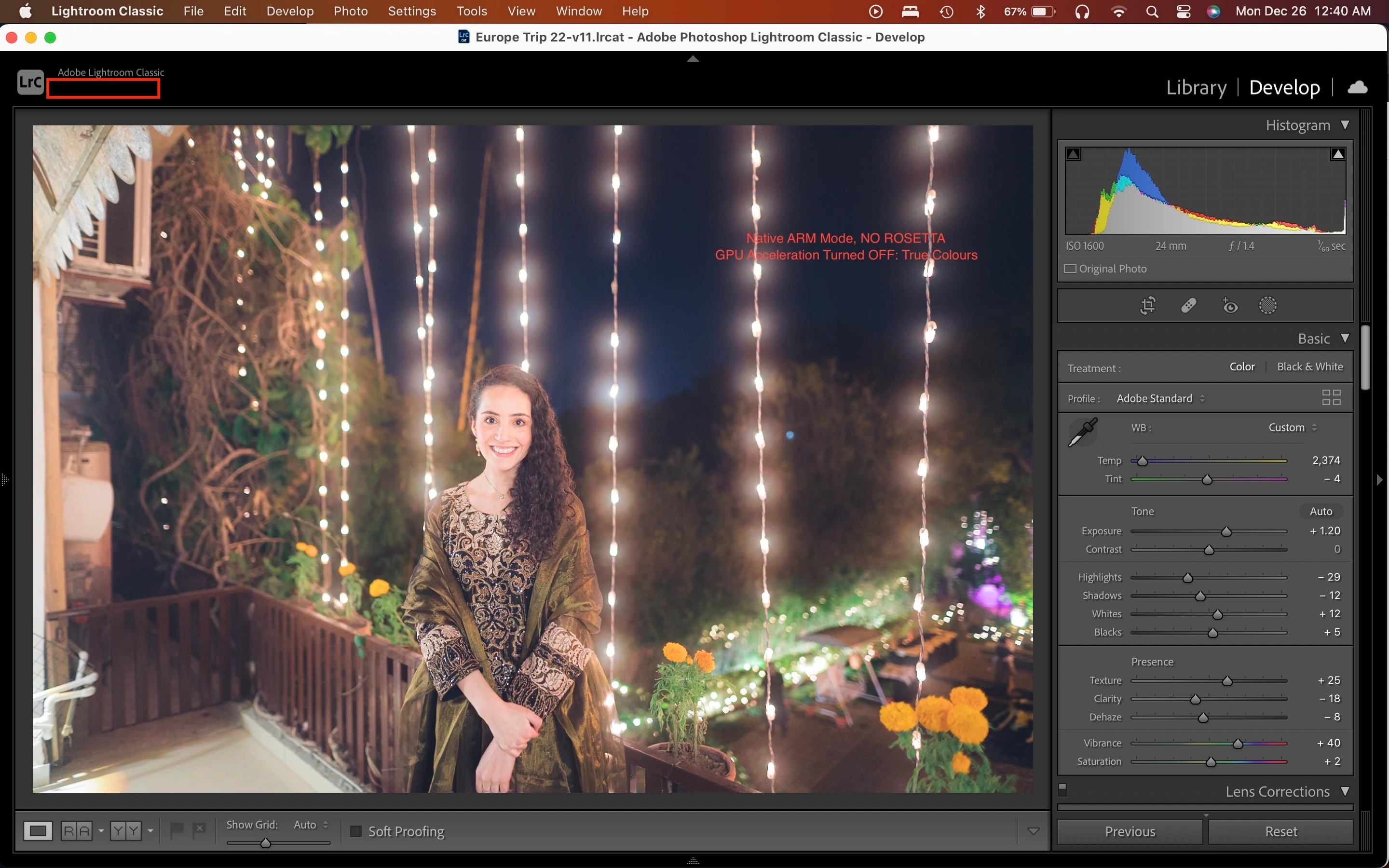Image resolution: width=1389 pixels, height=868 pixels.
Task: Click the Auto tone button
Action: coord(1321,511)
